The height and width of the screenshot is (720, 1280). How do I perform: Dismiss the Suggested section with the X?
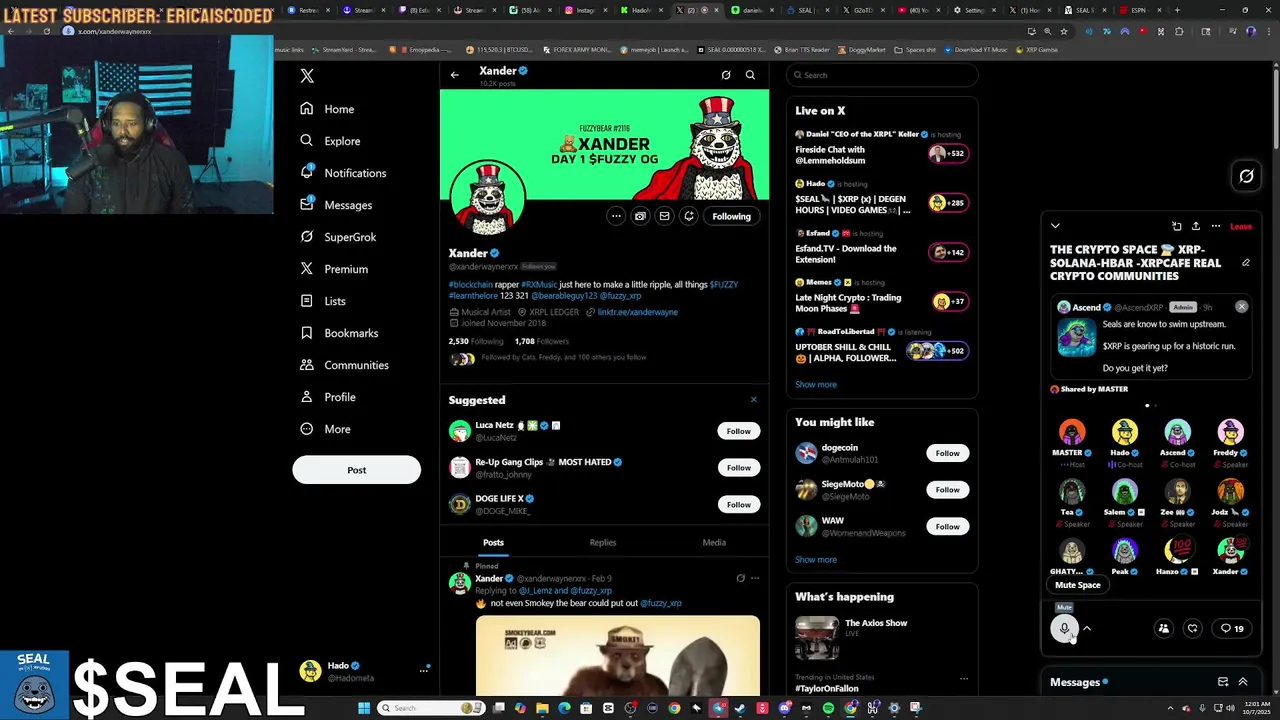(754, 400)
